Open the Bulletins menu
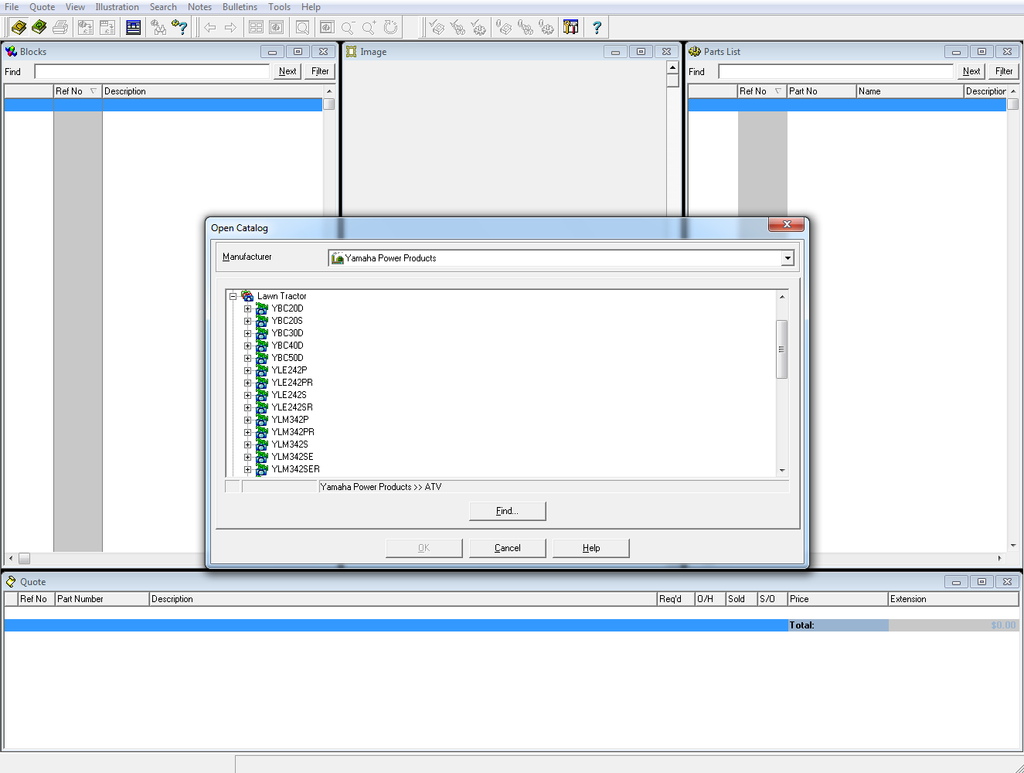This screenshot has width=1024, height=773. coord(240,7)
